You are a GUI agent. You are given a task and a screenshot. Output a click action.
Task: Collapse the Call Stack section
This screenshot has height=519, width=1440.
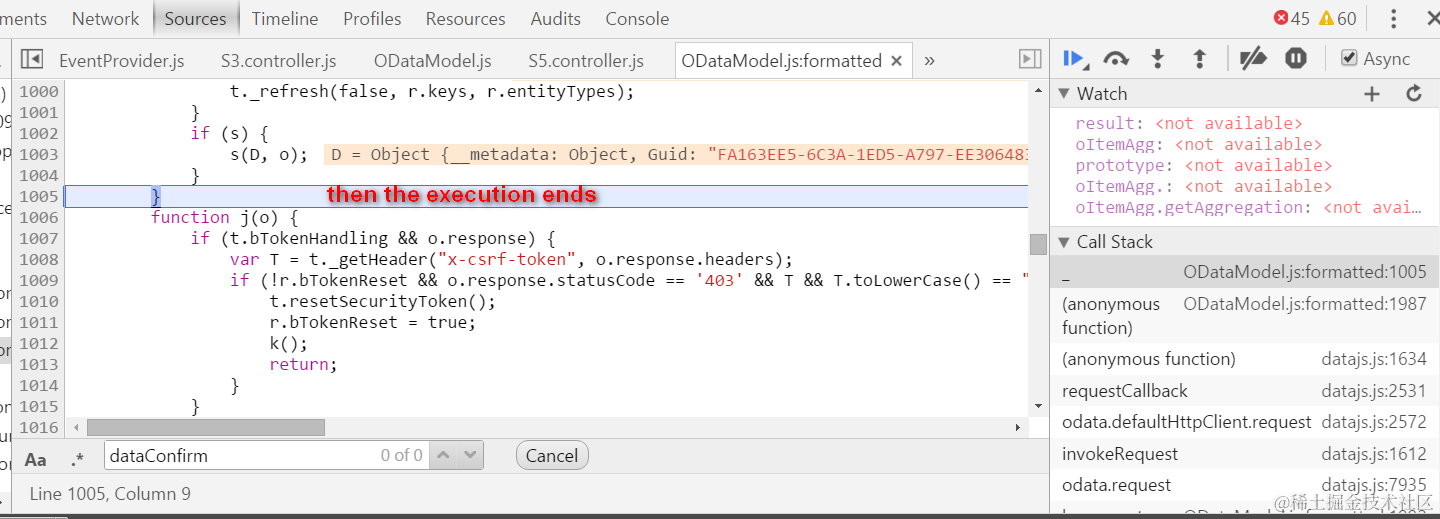(x=1064, y=242)
